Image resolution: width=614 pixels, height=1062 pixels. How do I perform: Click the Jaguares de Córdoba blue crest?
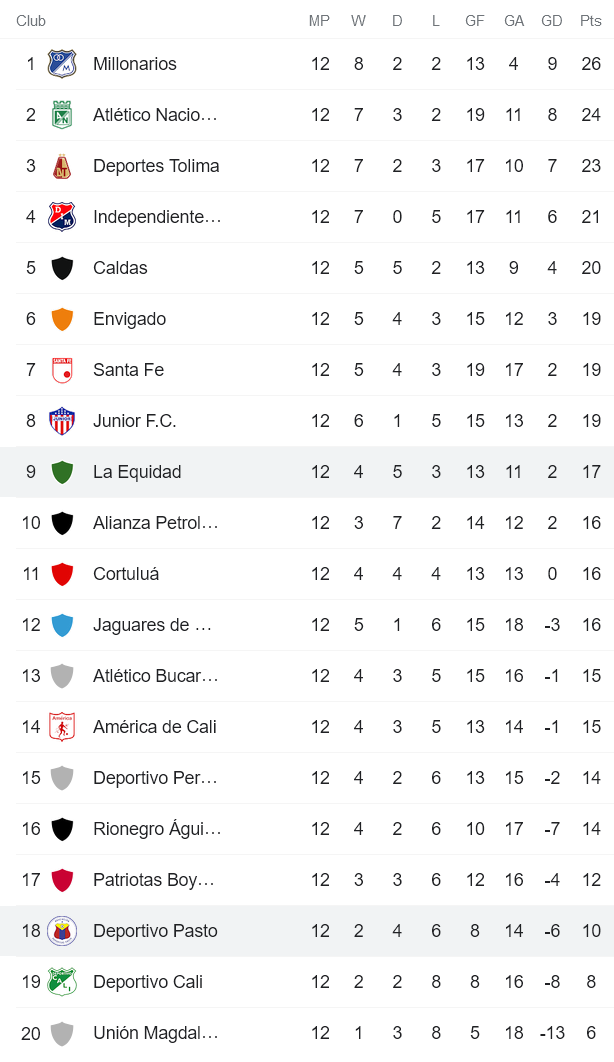(x=62, y=625)
